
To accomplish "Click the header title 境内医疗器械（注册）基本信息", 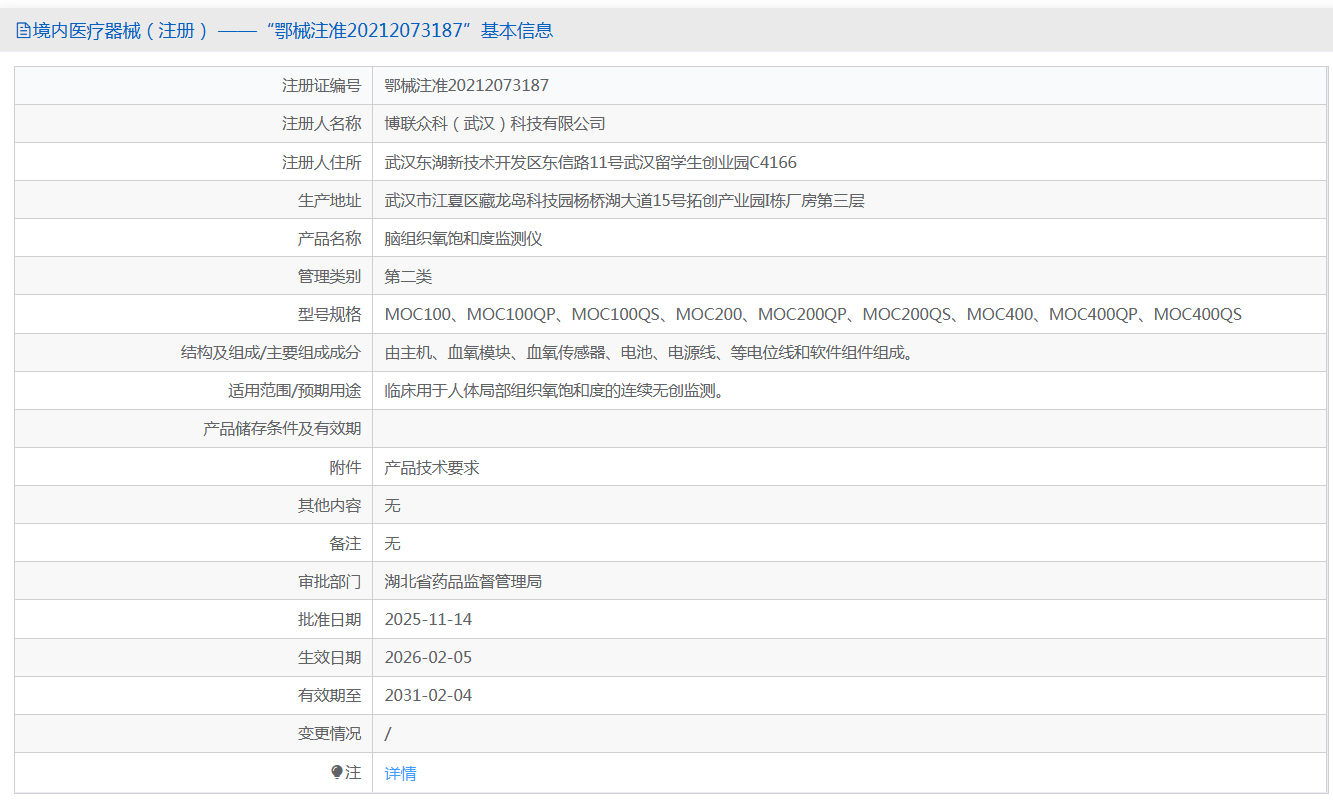I will click(293, 31).
